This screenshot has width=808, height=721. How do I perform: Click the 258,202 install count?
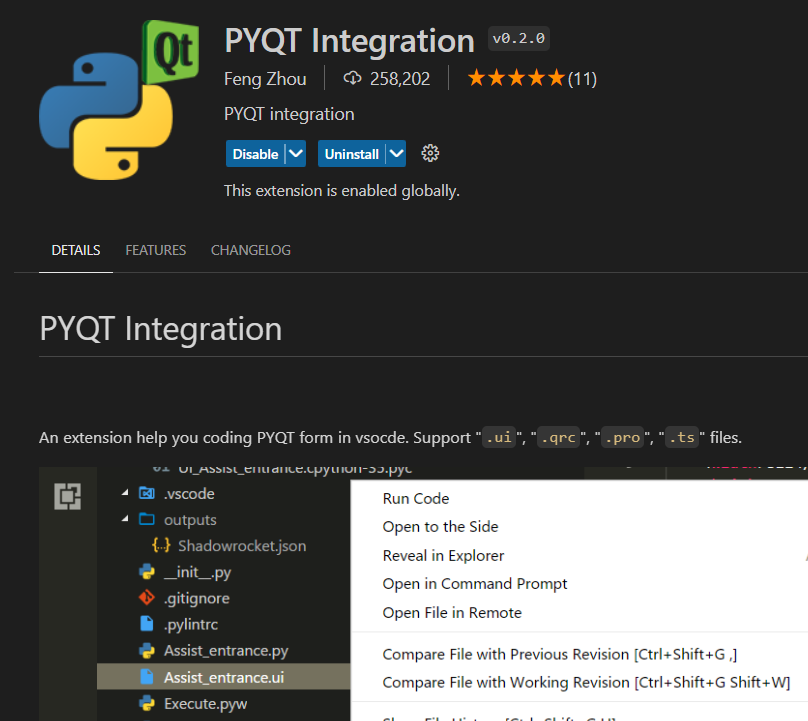[400, 79]
